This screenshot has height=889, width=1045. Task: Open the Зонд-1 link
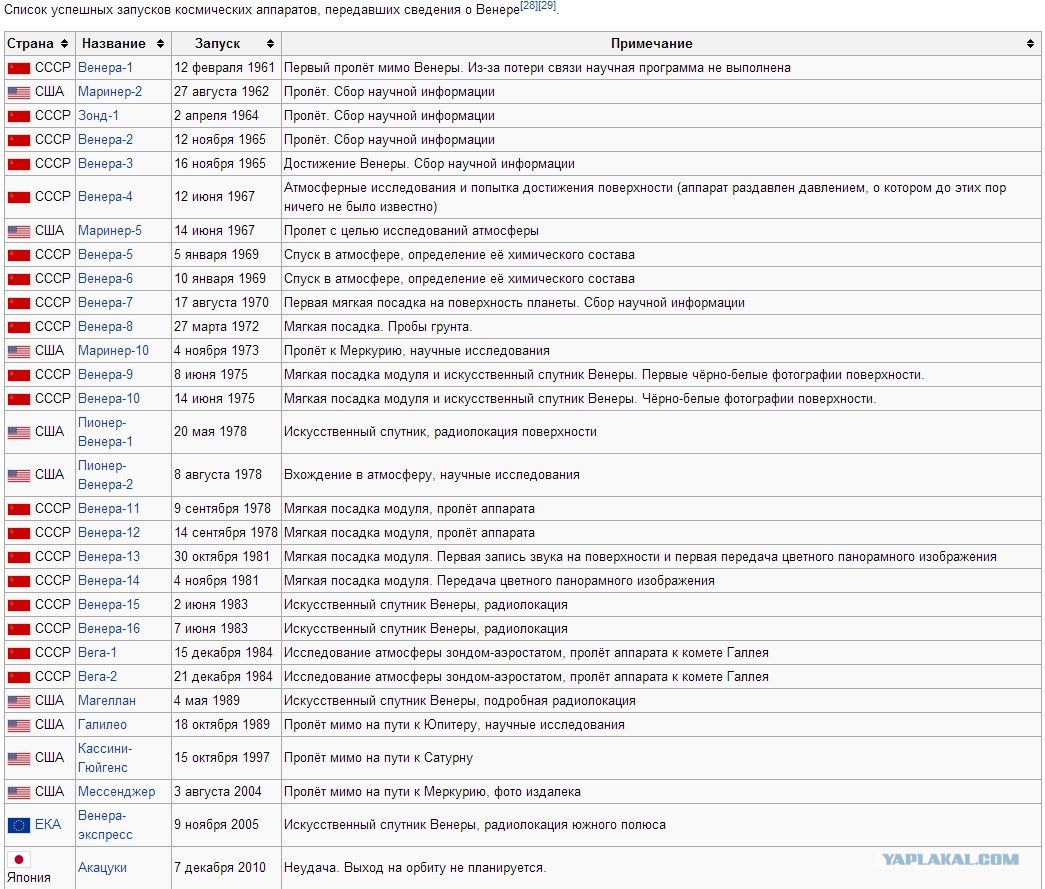click(x=98, y=115)
